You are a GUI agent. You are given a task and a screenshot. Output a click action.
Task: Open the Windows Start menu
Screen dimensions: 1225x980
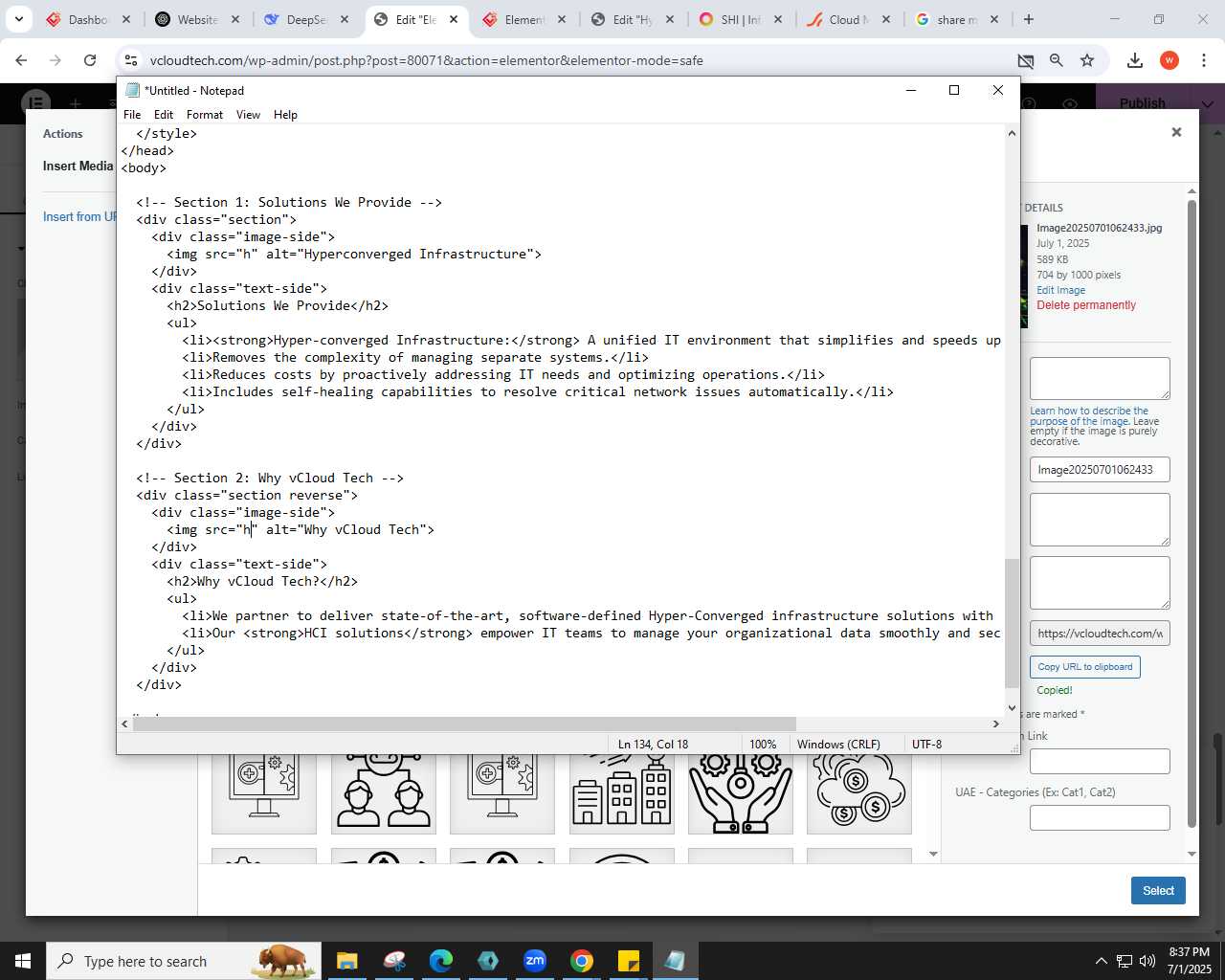[x=22, y=961]
